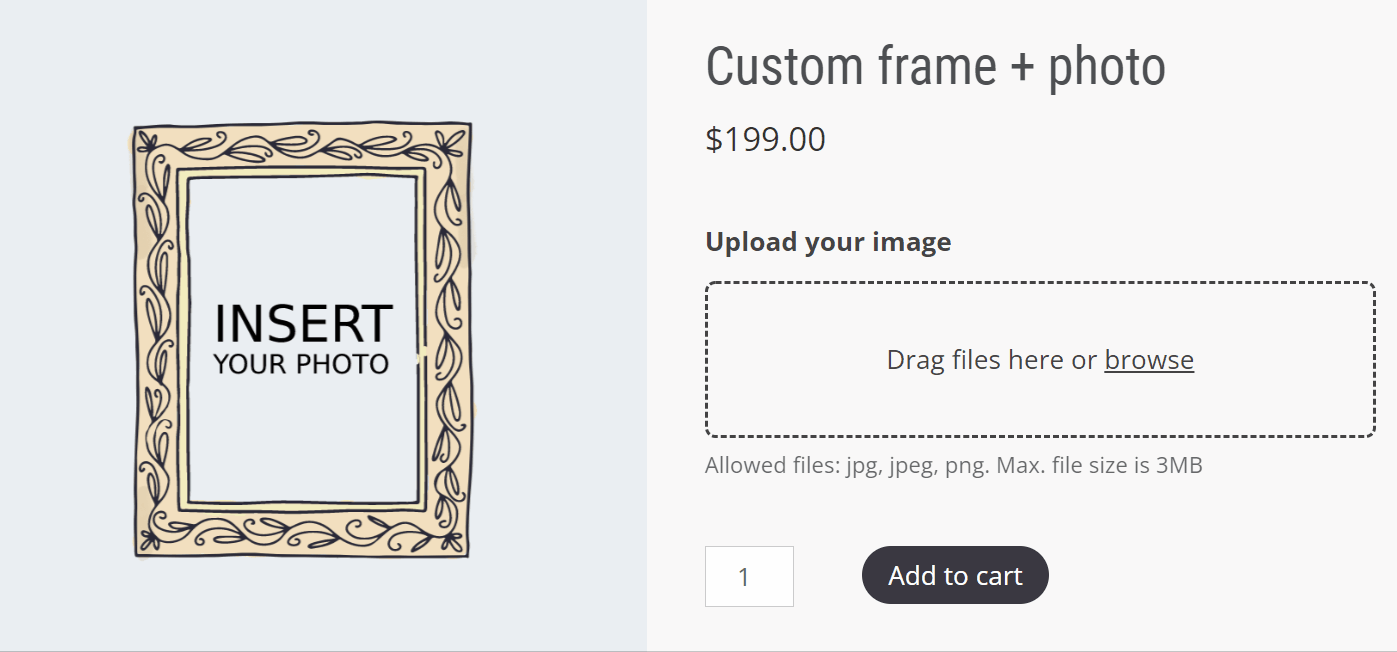This screenshot has height=652, width=1397.
Task: Click the Max. file size is 3MB text
Action: pyautogui.click(x=1100, y=465)
